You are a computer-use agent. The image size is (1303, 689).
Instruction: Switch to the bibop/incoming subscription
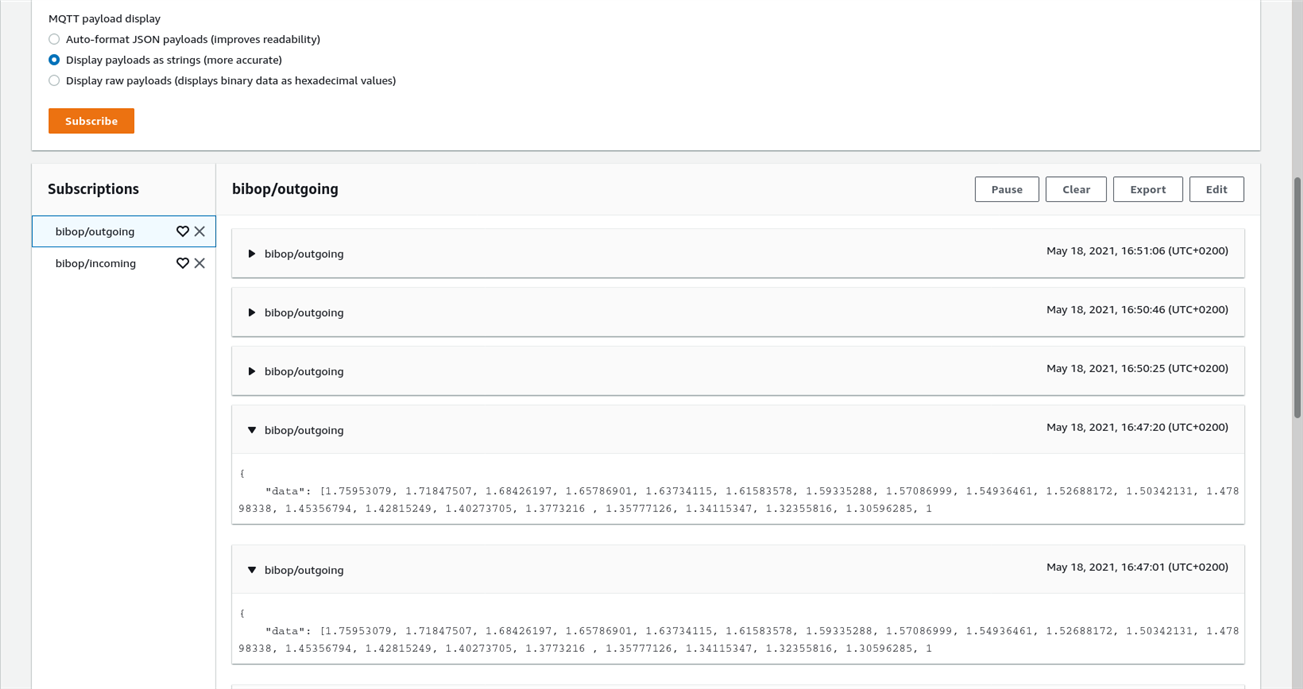[x=95, y=263]
